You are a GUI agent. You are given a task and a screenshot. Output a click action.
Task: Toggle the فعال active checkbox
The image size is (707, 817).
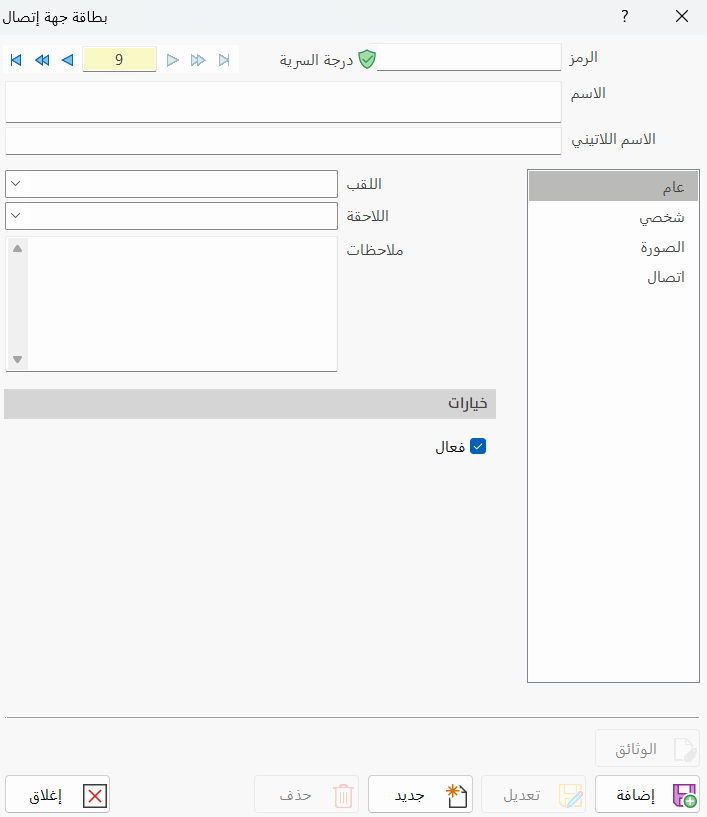click(478, 447)
